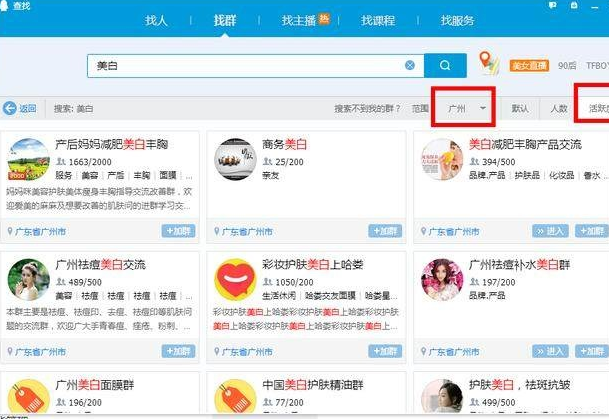Open the map location icon
This screenshot has width=609, height=419.
pyautogui.click(x=488, y=64)
